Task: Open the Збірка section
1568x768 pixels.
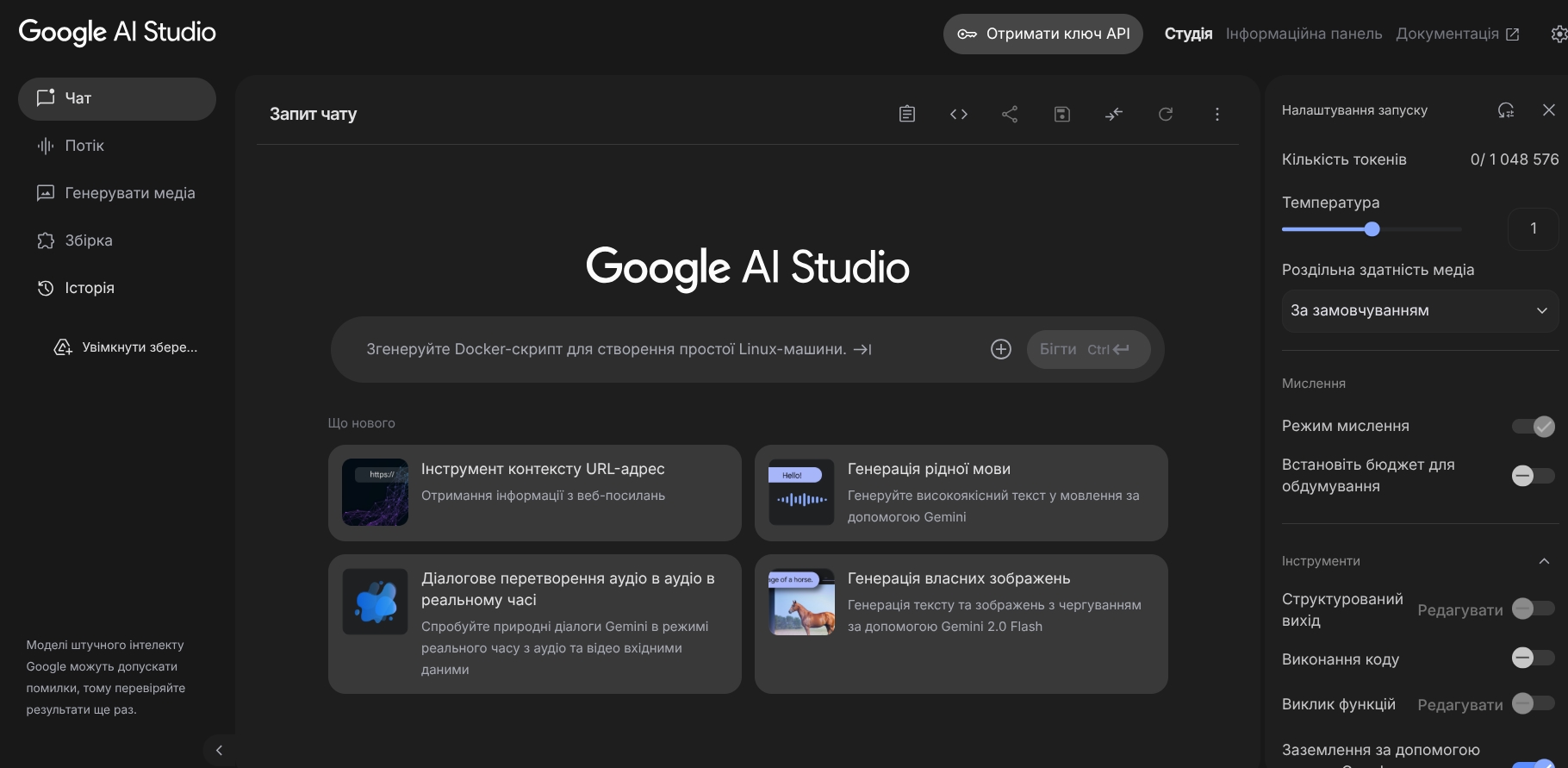Action: coord(117,240)
